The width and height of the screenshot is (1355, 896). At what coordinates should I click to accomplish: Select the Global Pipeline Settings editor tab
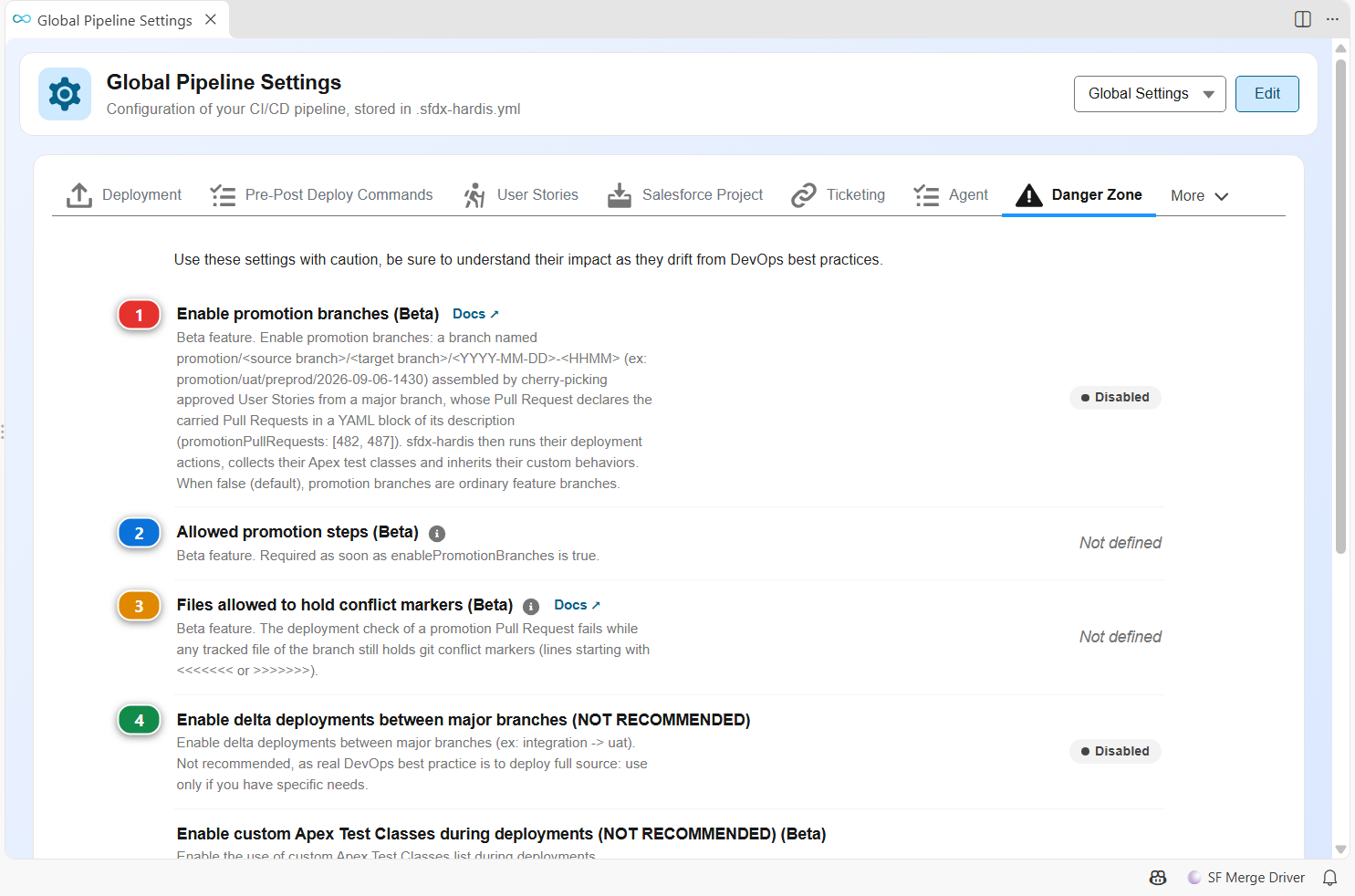117,20
